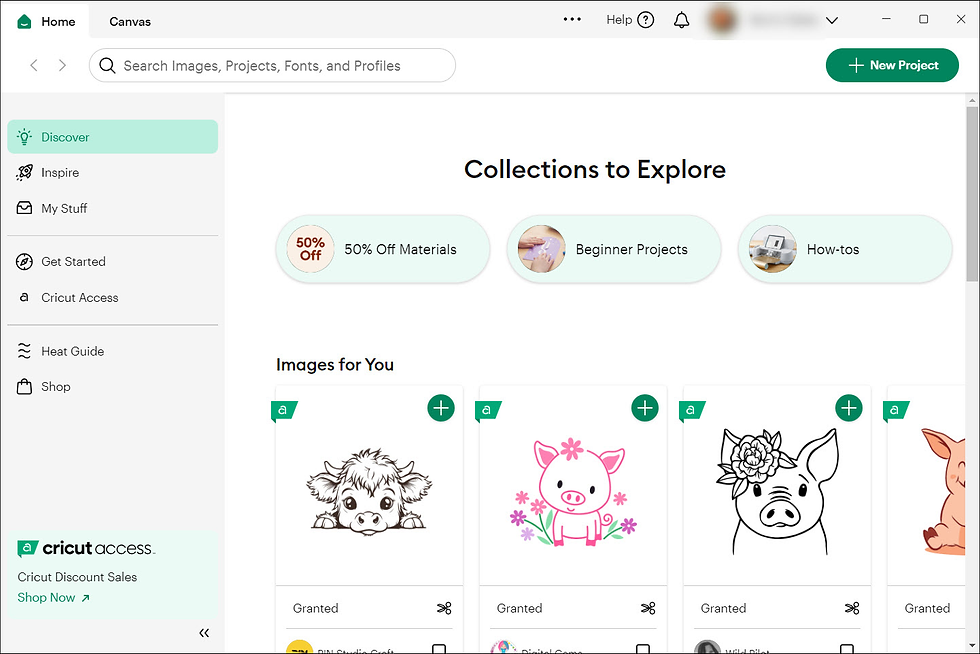This screenshot has width=980, height=654.
Task: Tick the checkbox on the outlined pig card
Action: coord(846,649)
